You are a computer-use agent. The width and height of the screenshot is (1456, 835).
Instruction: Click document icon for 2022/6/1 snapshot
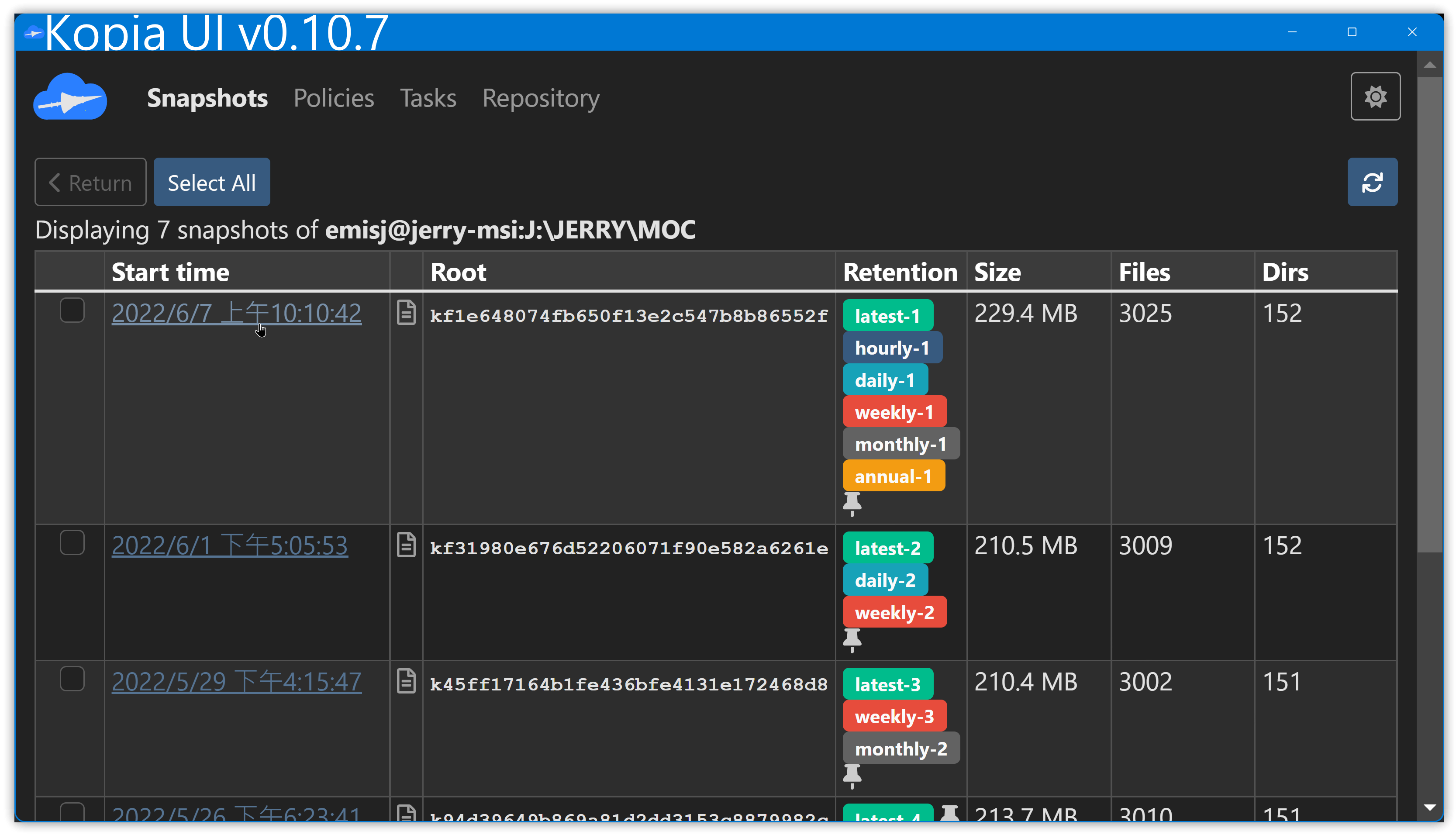click(x=406, y=545)
